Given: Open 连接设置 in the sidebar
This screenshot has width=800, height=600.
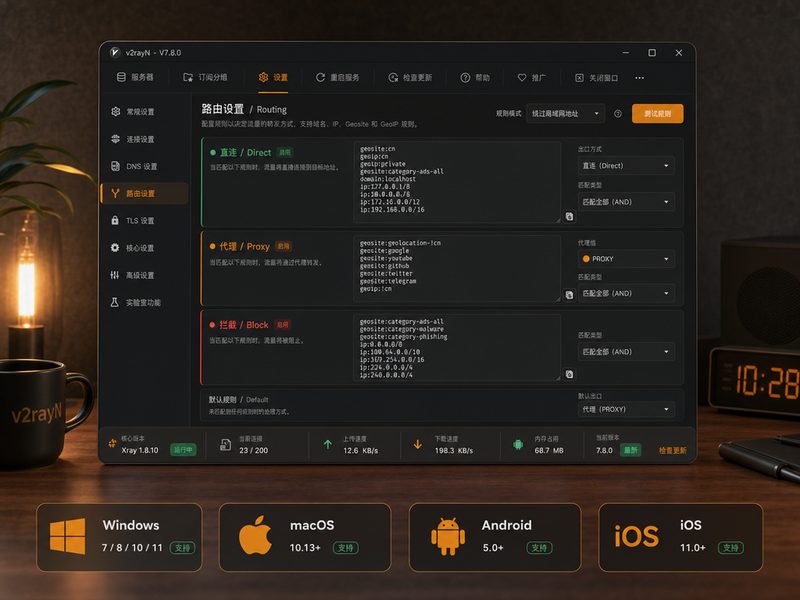Looking at the screenshot, I should (144, 139).
